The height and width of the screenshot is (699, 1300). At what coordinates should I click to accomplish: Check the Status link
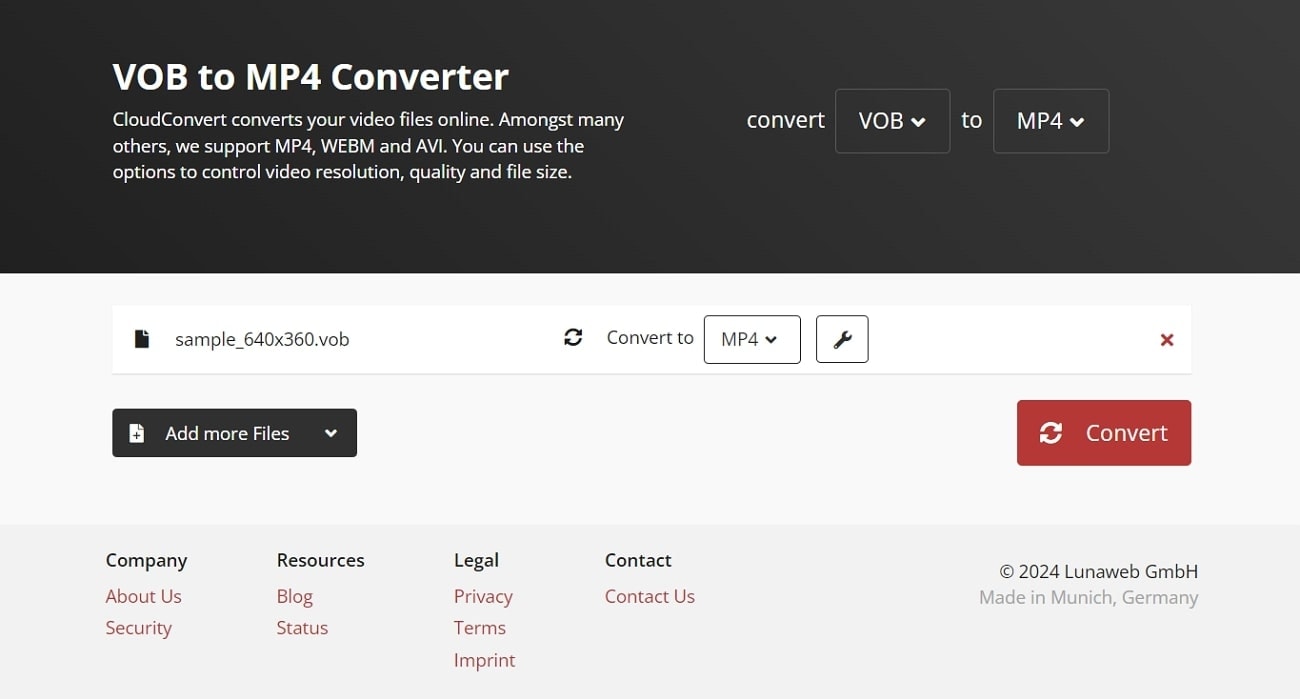pos(303,628)
